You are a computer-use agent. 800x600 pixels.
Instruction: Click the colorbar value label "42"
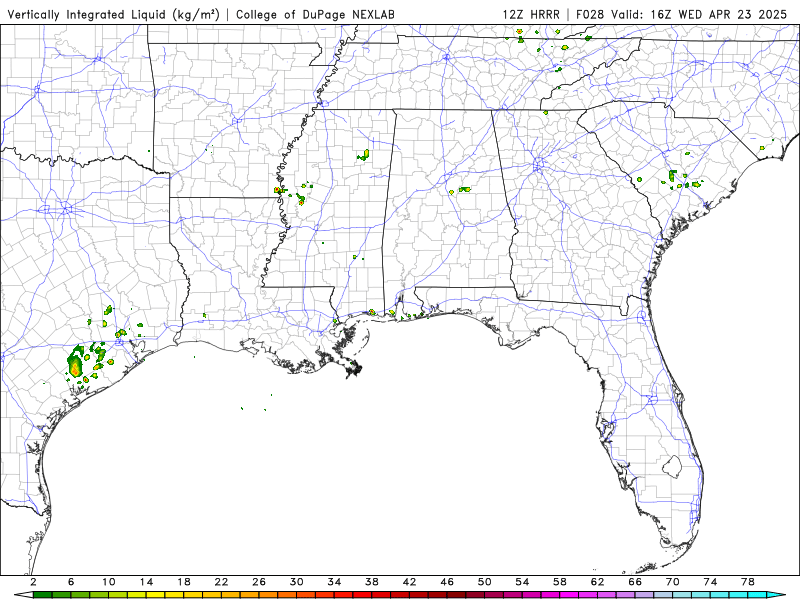coord(409,582)
